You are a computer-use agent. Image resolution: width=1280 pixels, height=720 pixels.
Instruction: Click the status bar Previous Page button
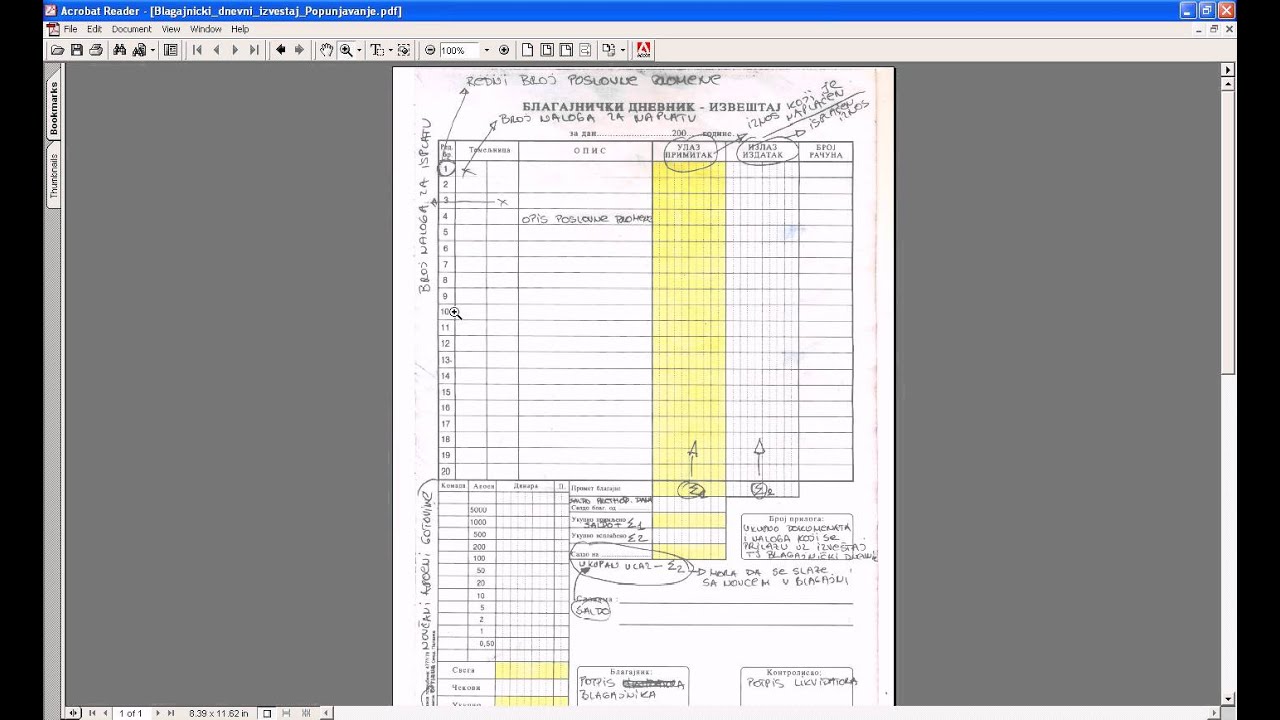point(105,713)
